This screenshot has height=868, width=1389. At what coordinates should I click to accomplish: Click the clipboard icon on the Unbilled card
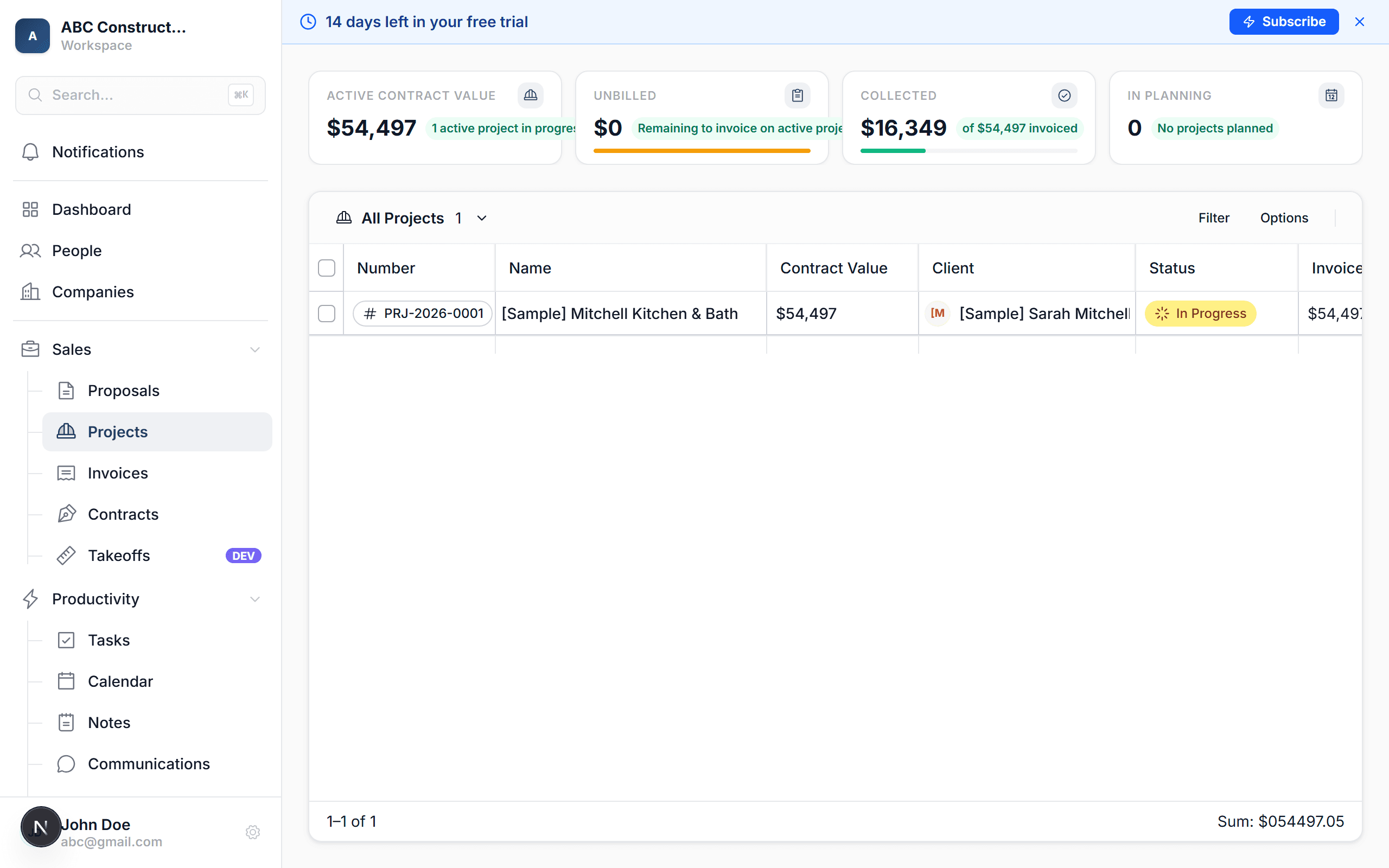[797, 95]
